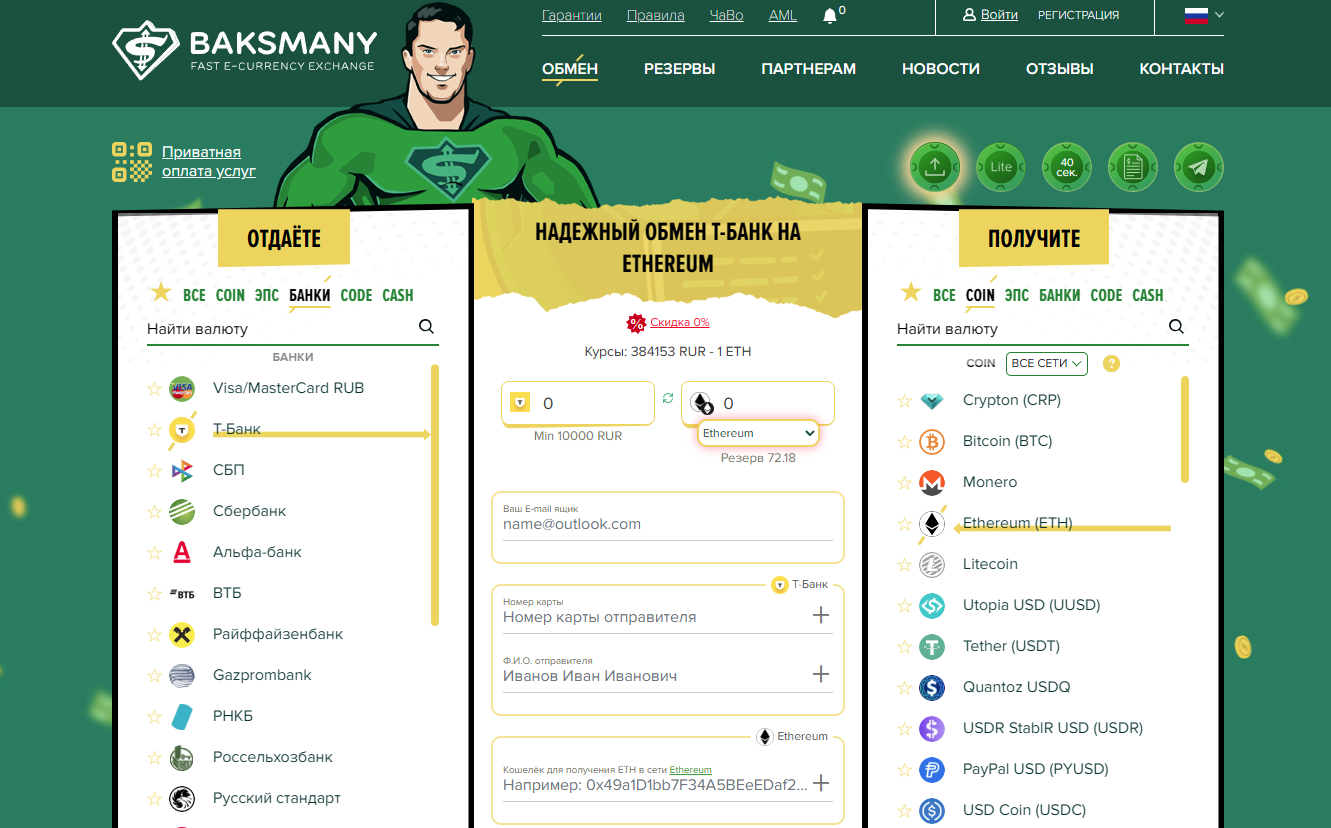Viewport: 1331px width, 828px height.
Task: Toggle favorite star for Сбербанк
Action: (x=154, y=511)
